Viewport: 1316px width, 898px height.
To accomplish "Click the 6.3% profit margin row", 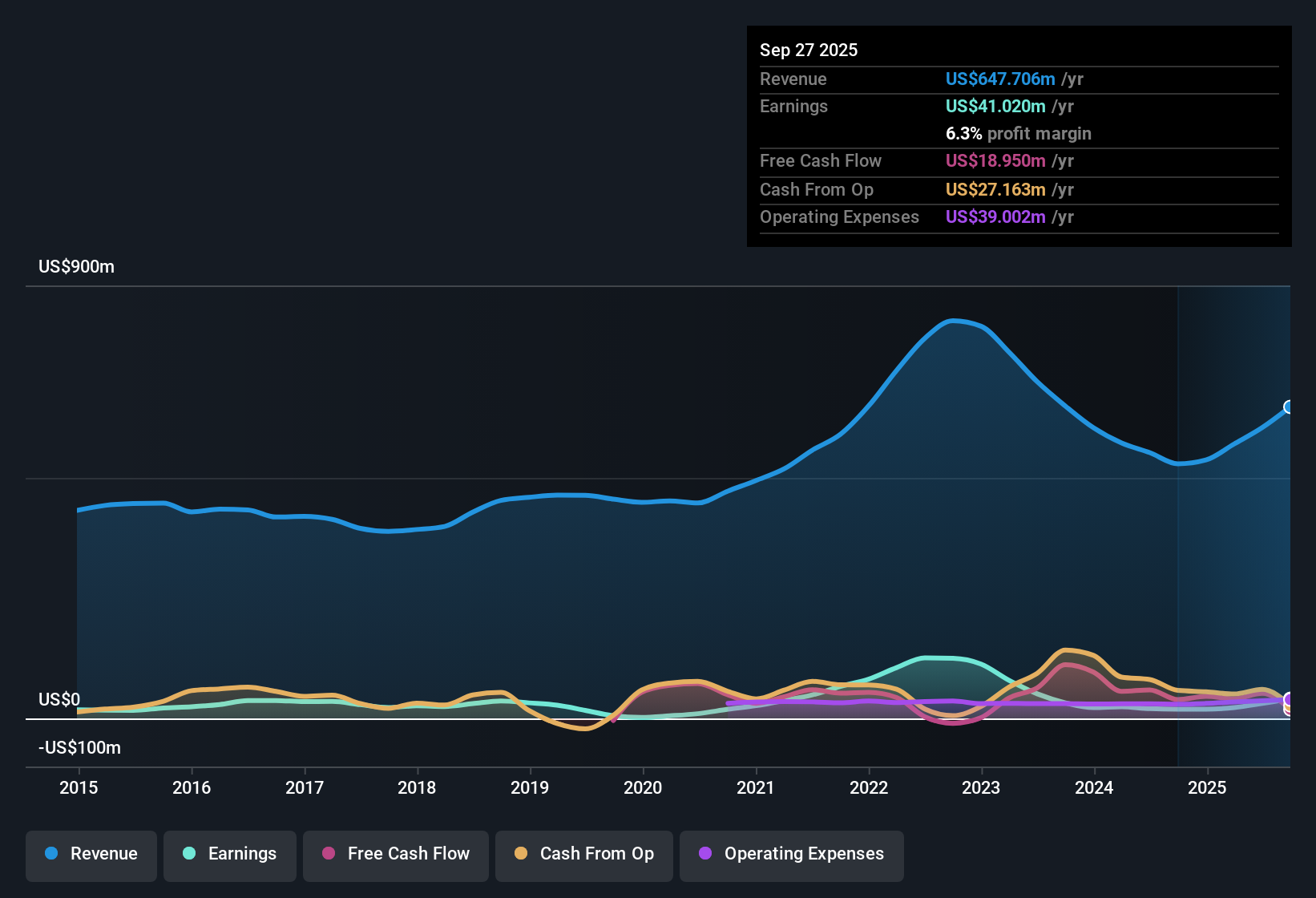I will pyautogui.click(x=1018, y=134).
